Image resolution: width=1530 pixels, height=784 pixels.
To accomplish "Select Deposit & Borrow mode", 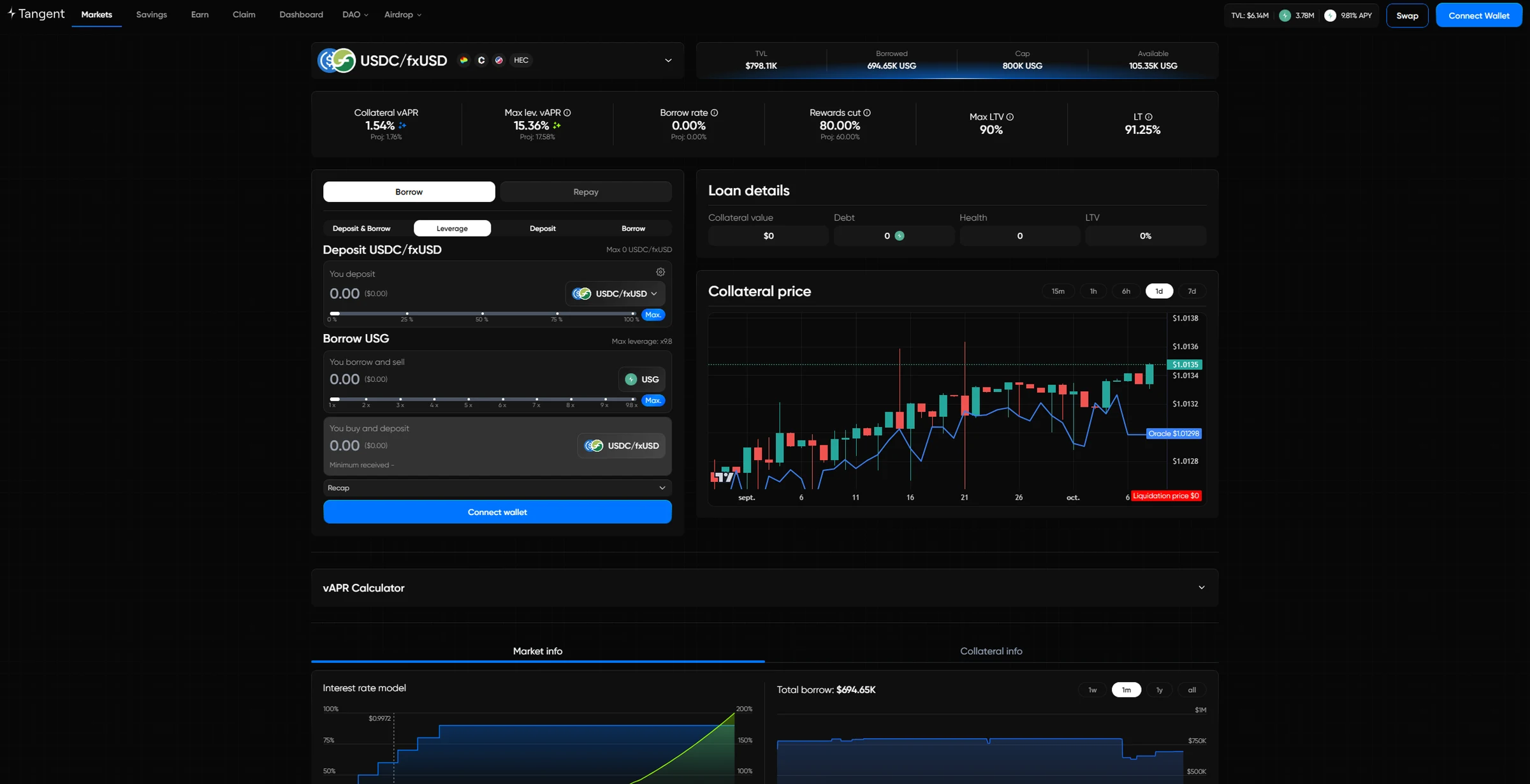I will click(x=361, y=228).
